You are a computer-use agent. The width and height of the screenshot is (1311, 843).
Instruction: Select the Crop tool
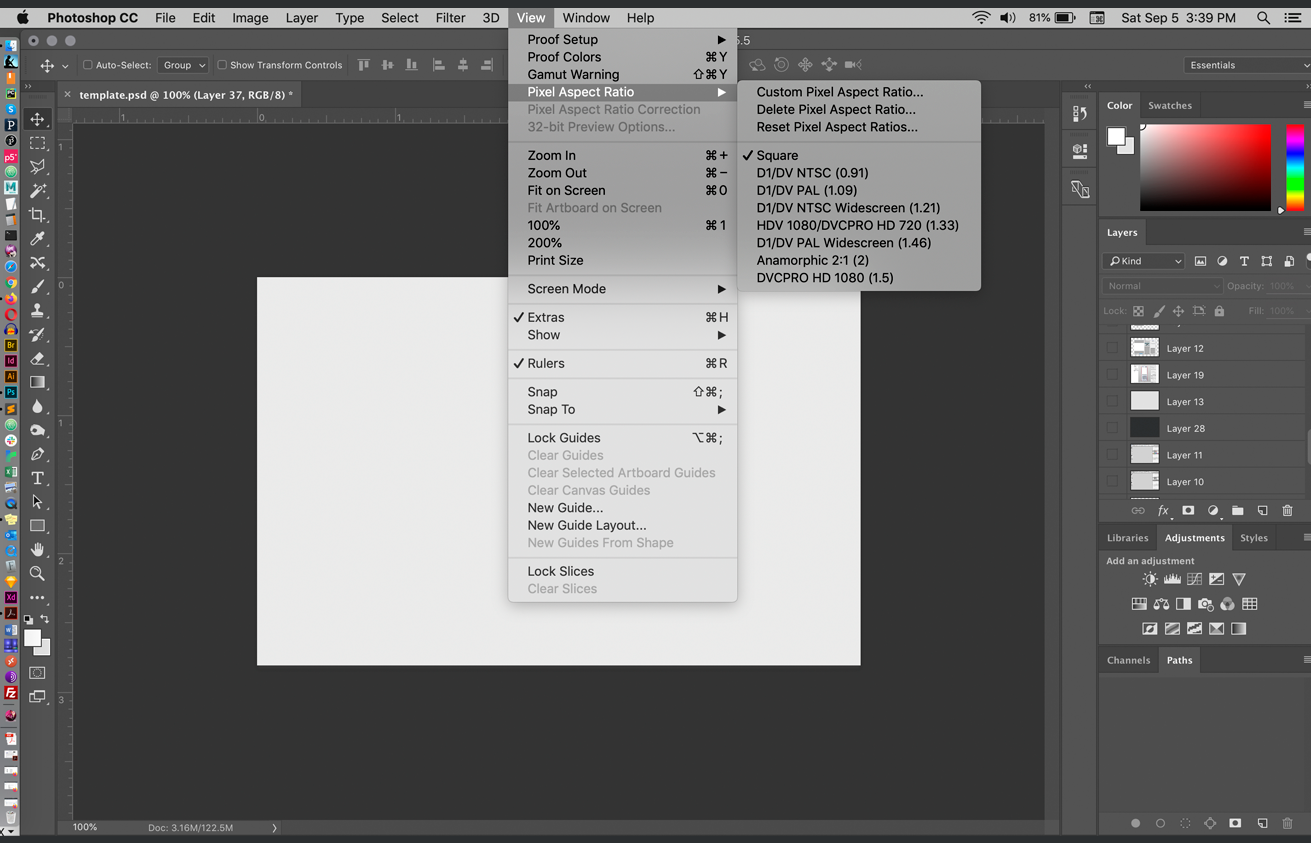pos(37,215)
